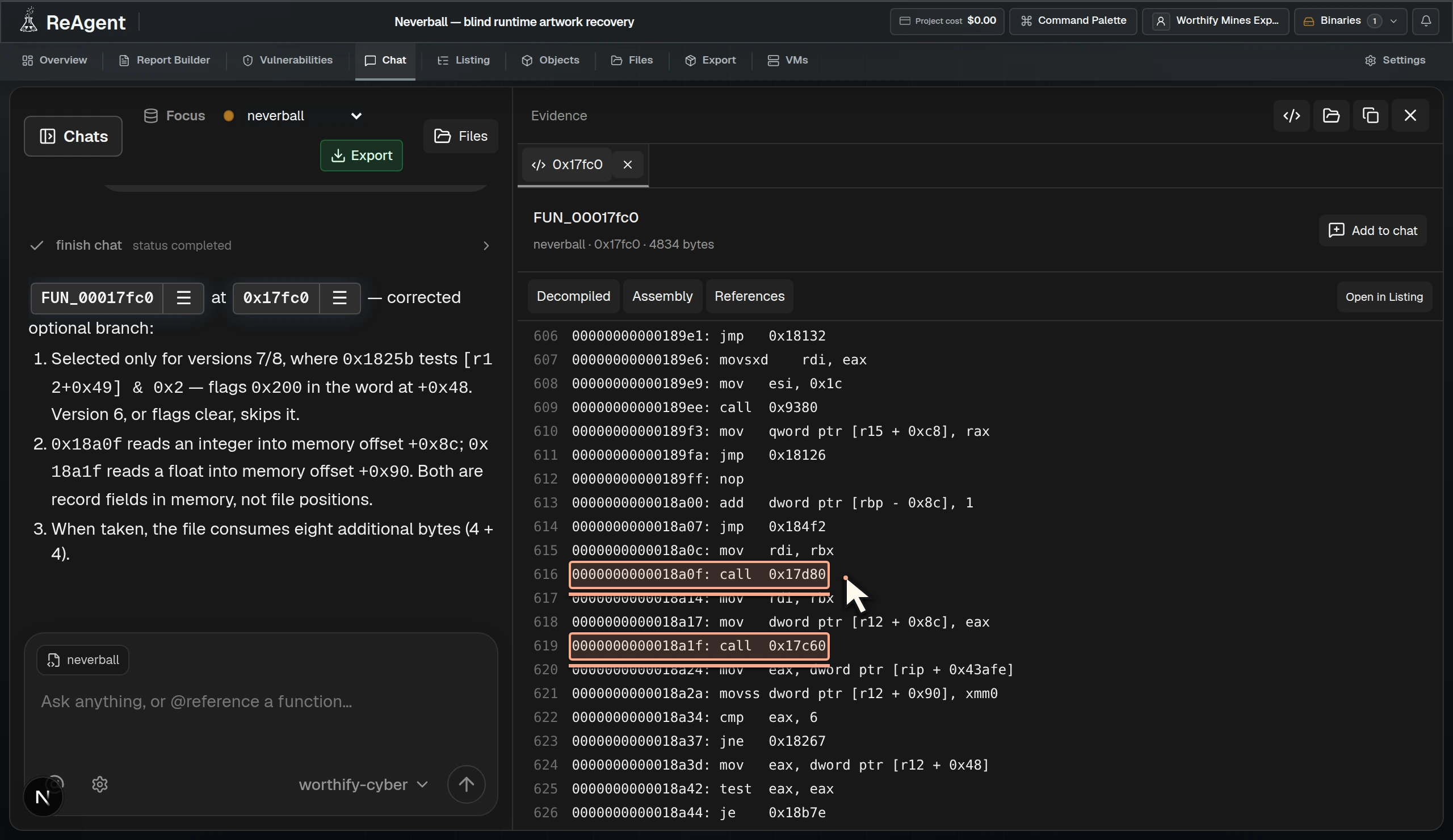Expand the finish chat status row

(x=260, y=246)
